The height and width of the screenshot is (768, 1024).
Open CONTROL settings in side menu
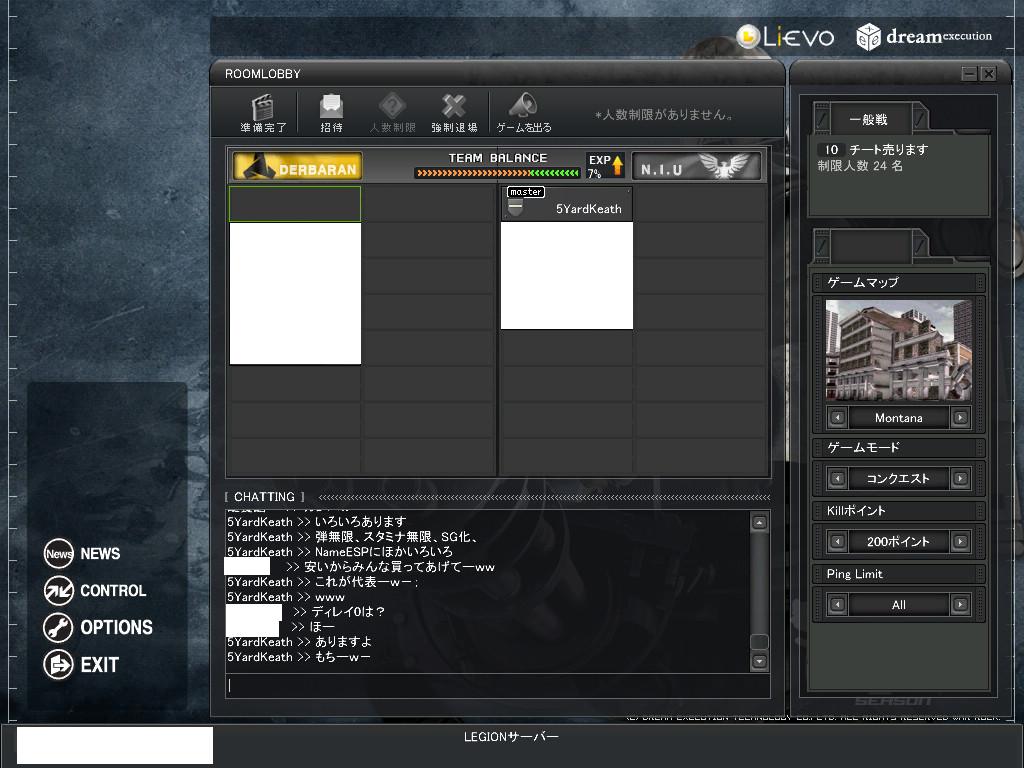(x=59, y=591)
